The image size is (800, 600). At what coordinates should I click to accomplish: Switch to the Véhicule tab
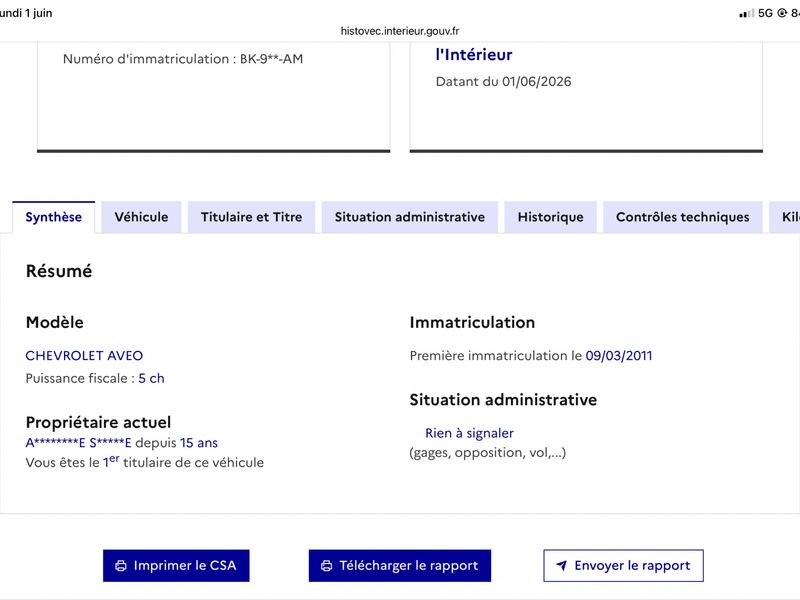(x=141, y=217)
